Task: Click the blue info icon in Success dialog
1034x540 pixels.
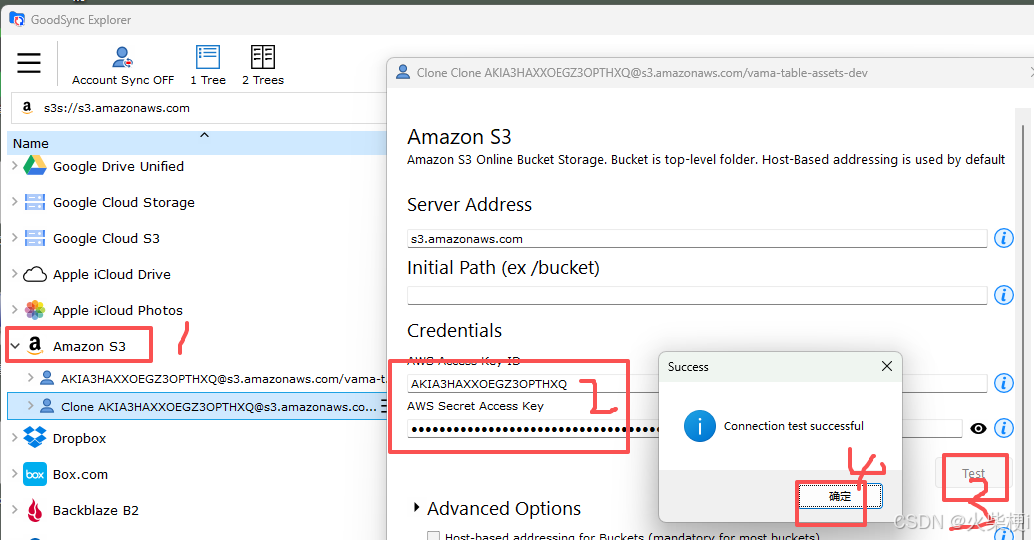Action: pos(699,426)
